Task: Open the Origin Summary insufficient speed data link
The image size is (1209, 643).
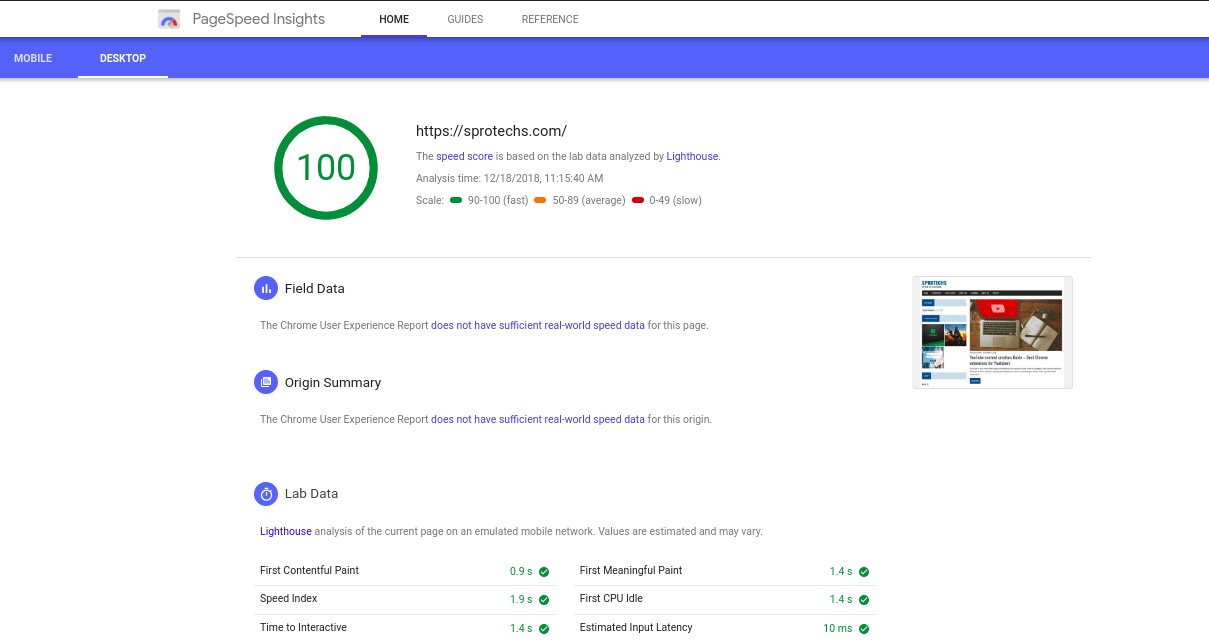Action: [538, 419]
